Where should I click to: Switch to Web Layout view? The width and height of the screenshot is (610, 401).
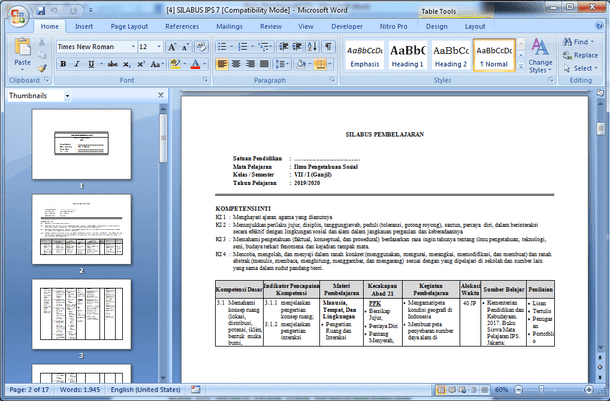463,390
